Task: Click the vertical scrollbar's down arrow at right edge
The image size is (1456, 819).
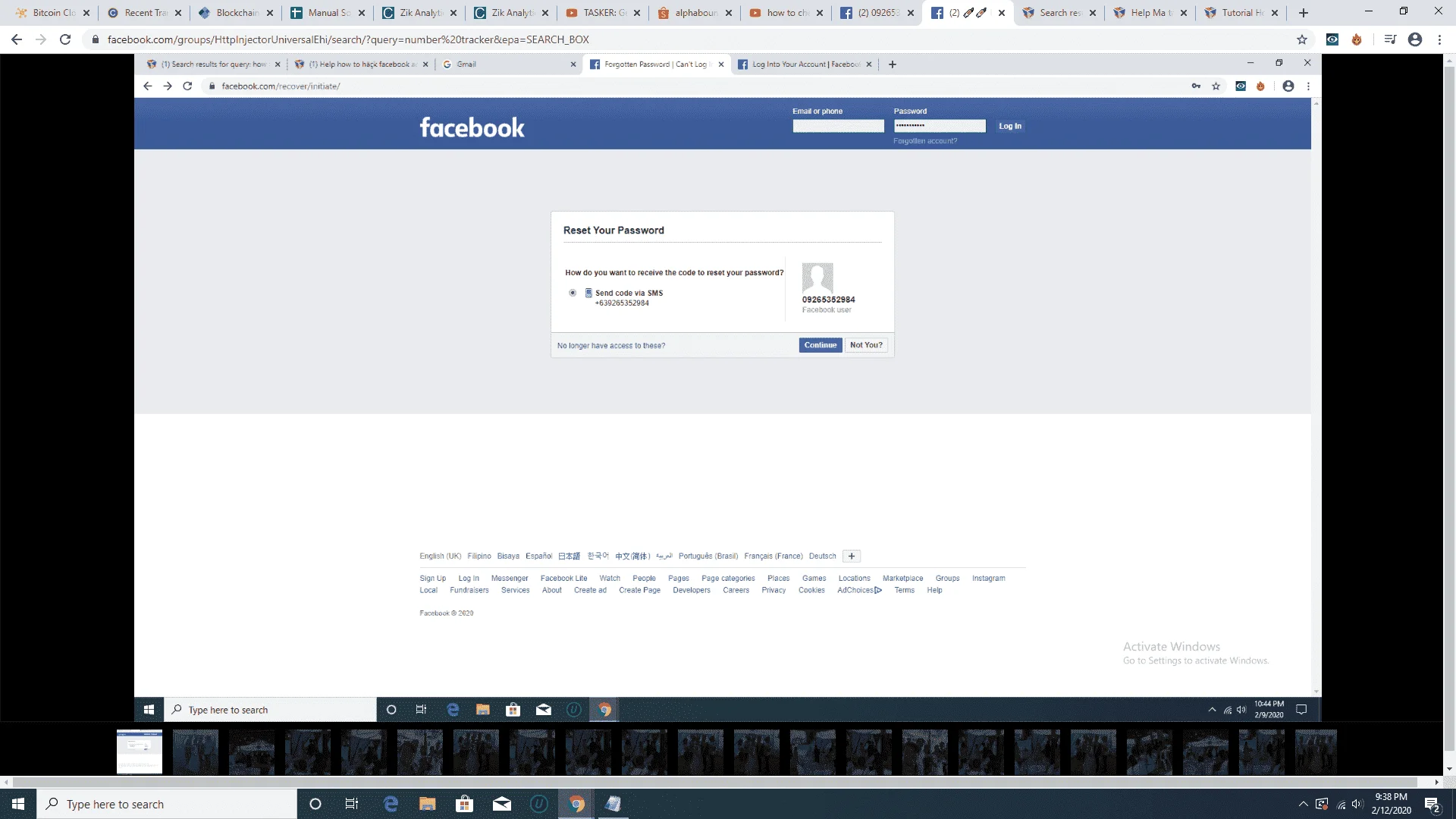Action: (x=1449, y=769)
